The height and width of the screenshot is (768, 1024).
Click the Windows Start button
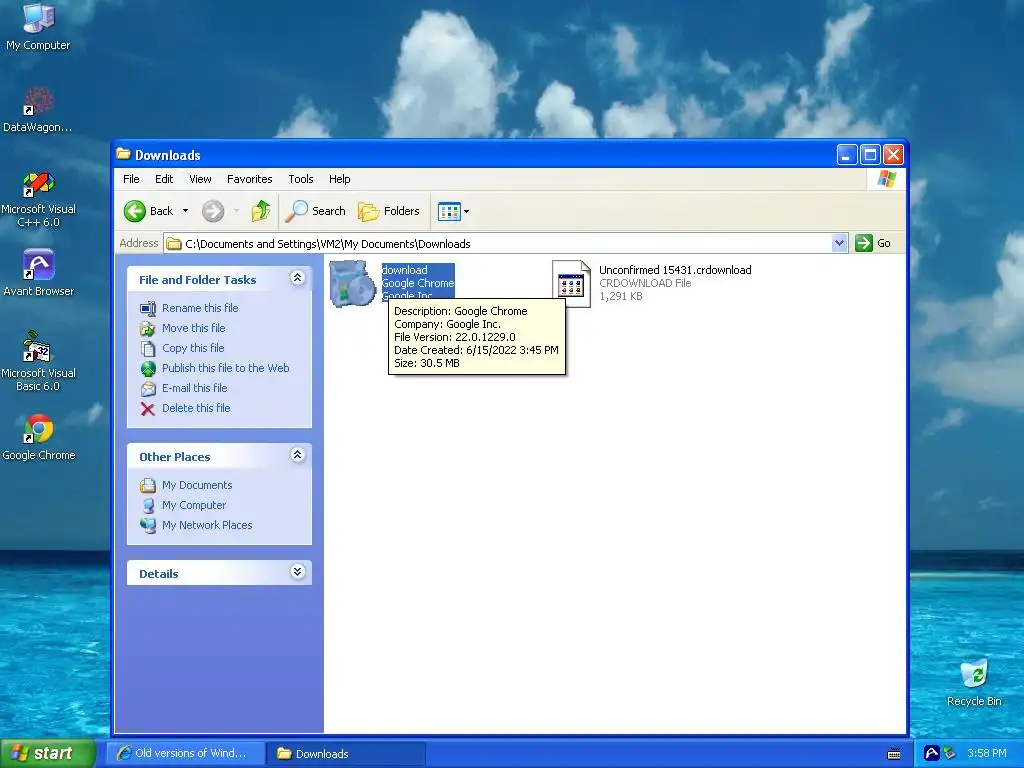(x=48, y=753)
